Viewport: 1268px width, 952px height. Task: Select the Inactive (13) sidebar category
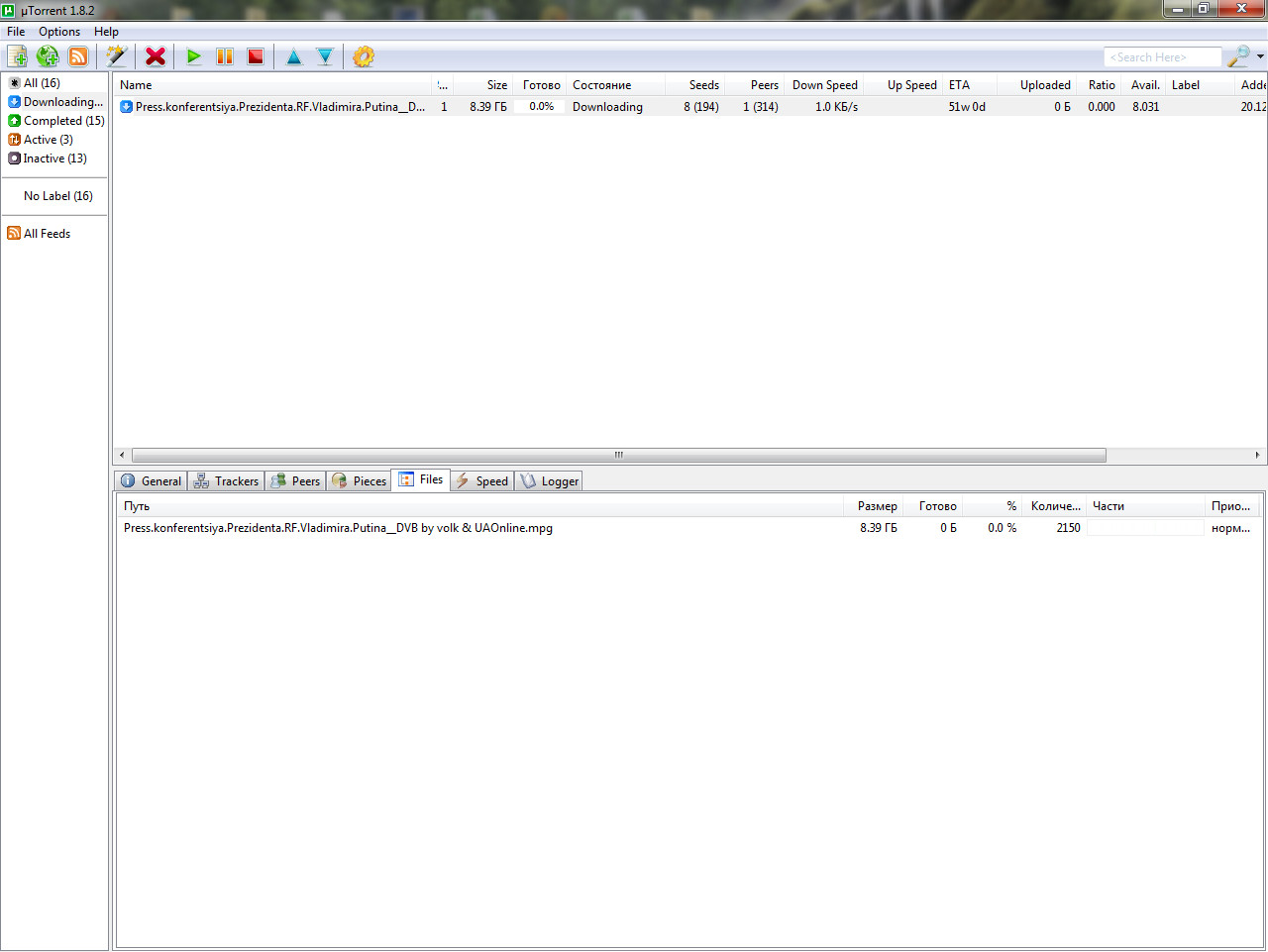(x=48, y=159)
